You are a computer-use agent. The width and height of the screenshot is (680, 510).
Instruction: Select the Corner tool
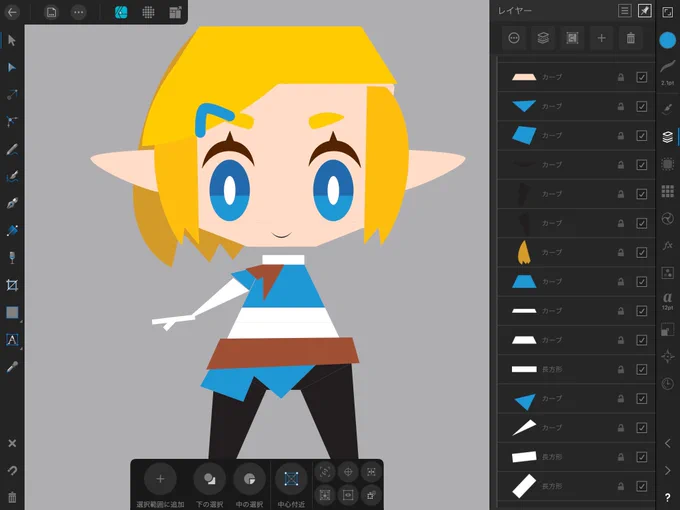coord(12,121)
